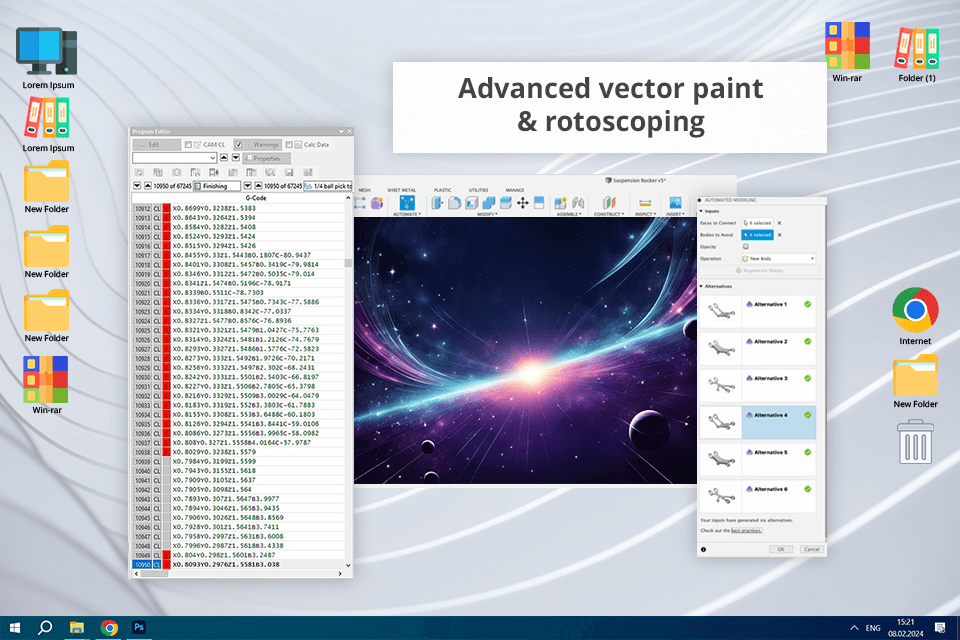Click the info icon at the bottom of the Automated Modeling dialog

[703, 549]
